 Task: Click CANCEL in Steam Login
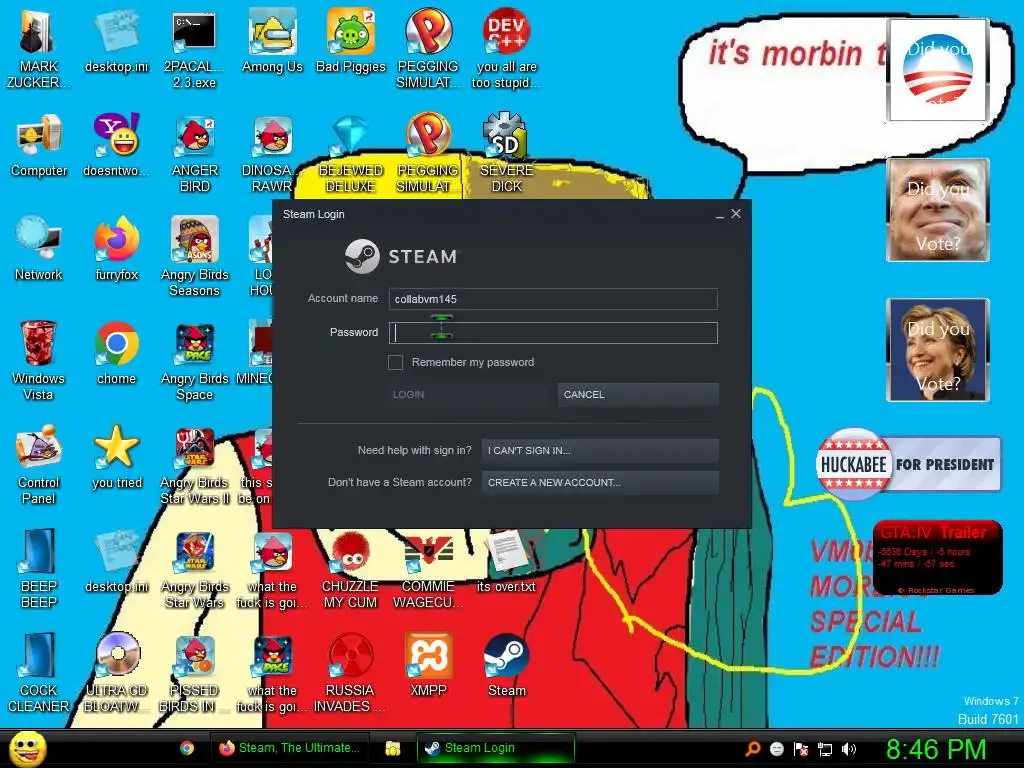(x=638, y=394)
